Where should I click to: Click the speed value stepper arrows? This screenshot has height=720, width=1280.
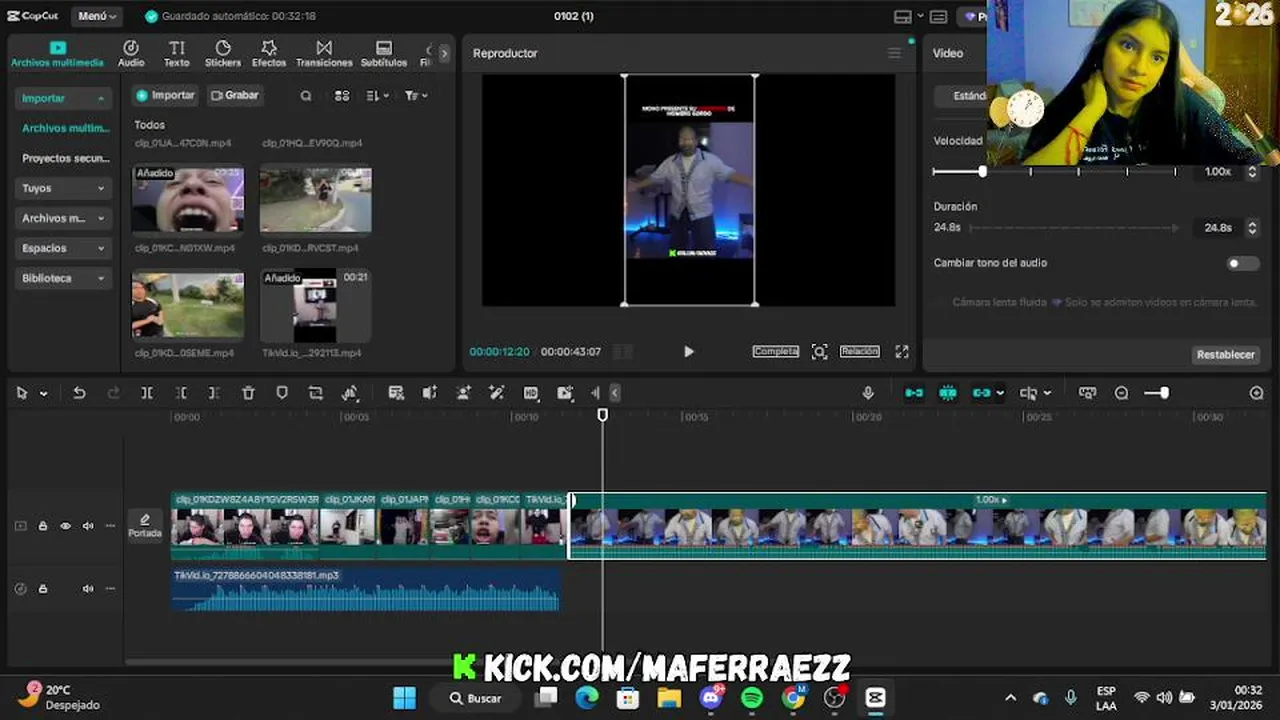tap(1252, 172)
